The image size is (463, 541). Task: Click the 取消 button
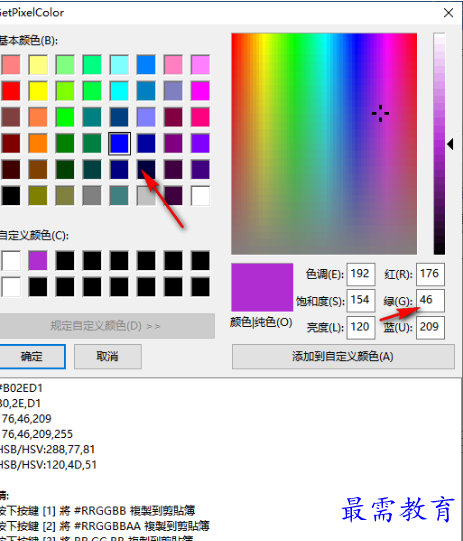(108, 356)
